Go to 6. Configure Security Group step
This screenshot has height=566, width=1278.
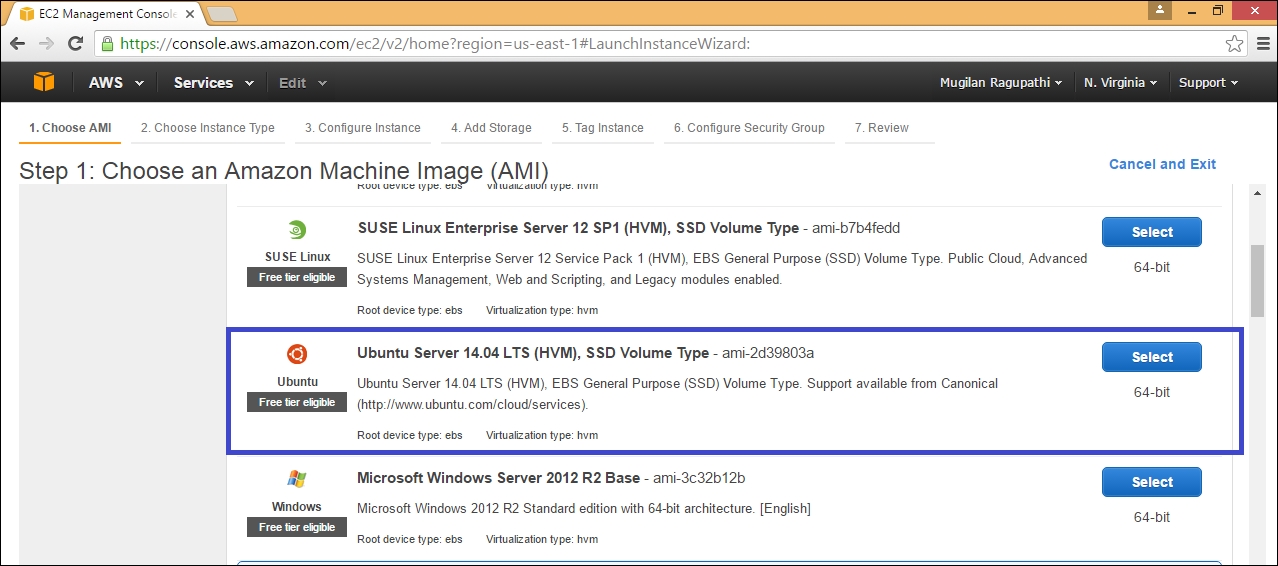point(749,128)
